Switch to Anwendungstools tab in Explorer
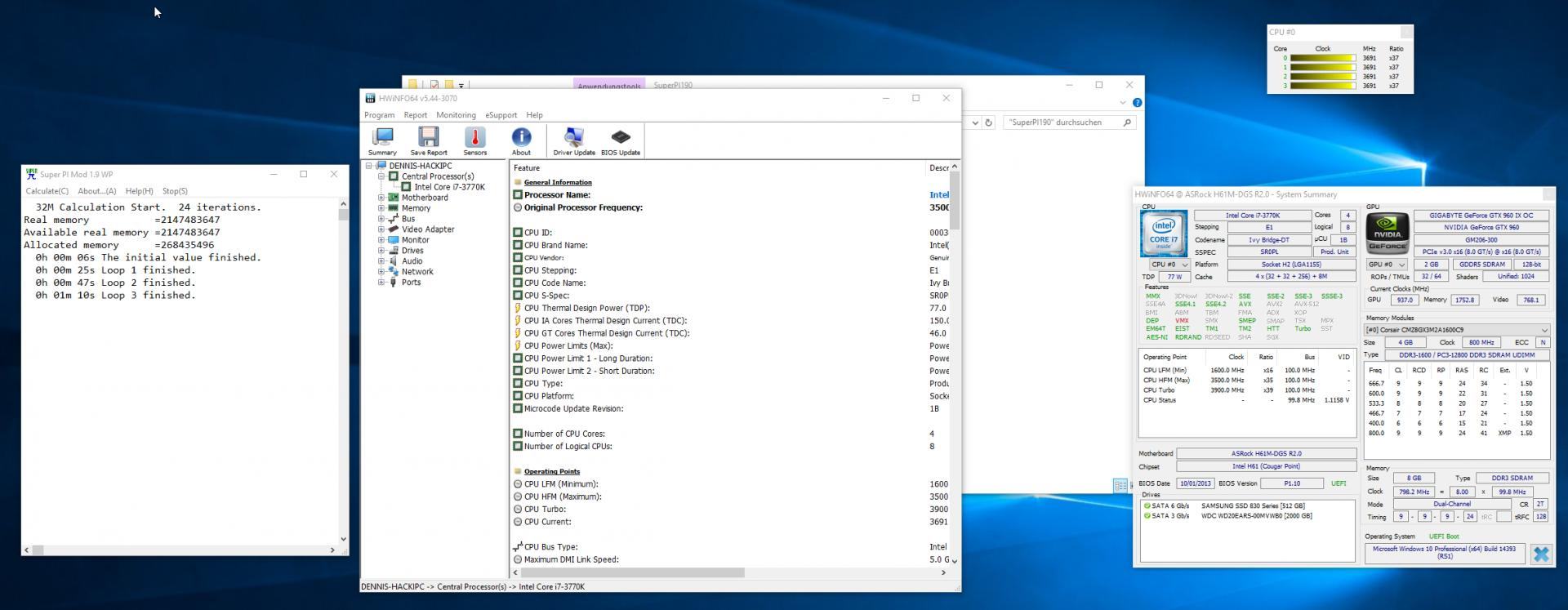 (608, 85)
